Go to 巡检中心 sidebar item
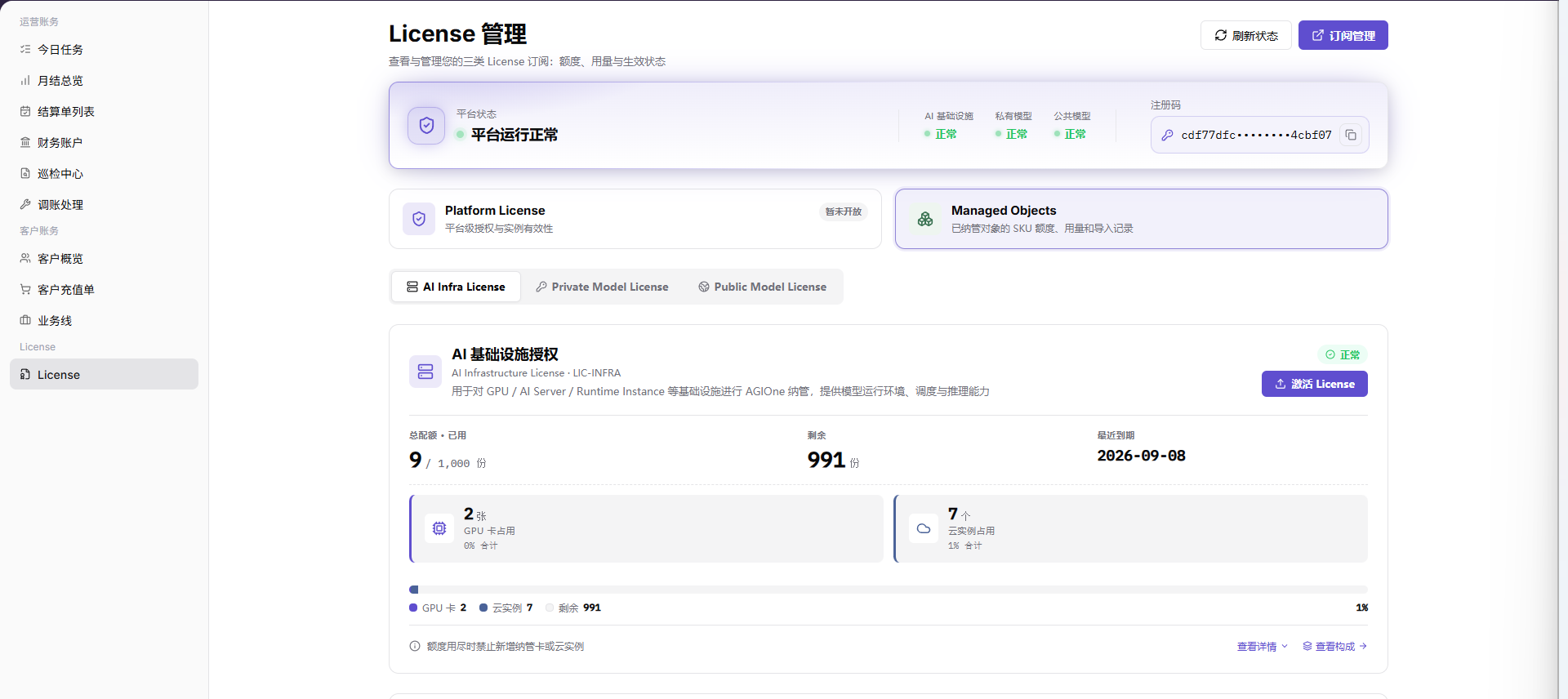Screen dimensions: 1568x699 pos(104,174)
